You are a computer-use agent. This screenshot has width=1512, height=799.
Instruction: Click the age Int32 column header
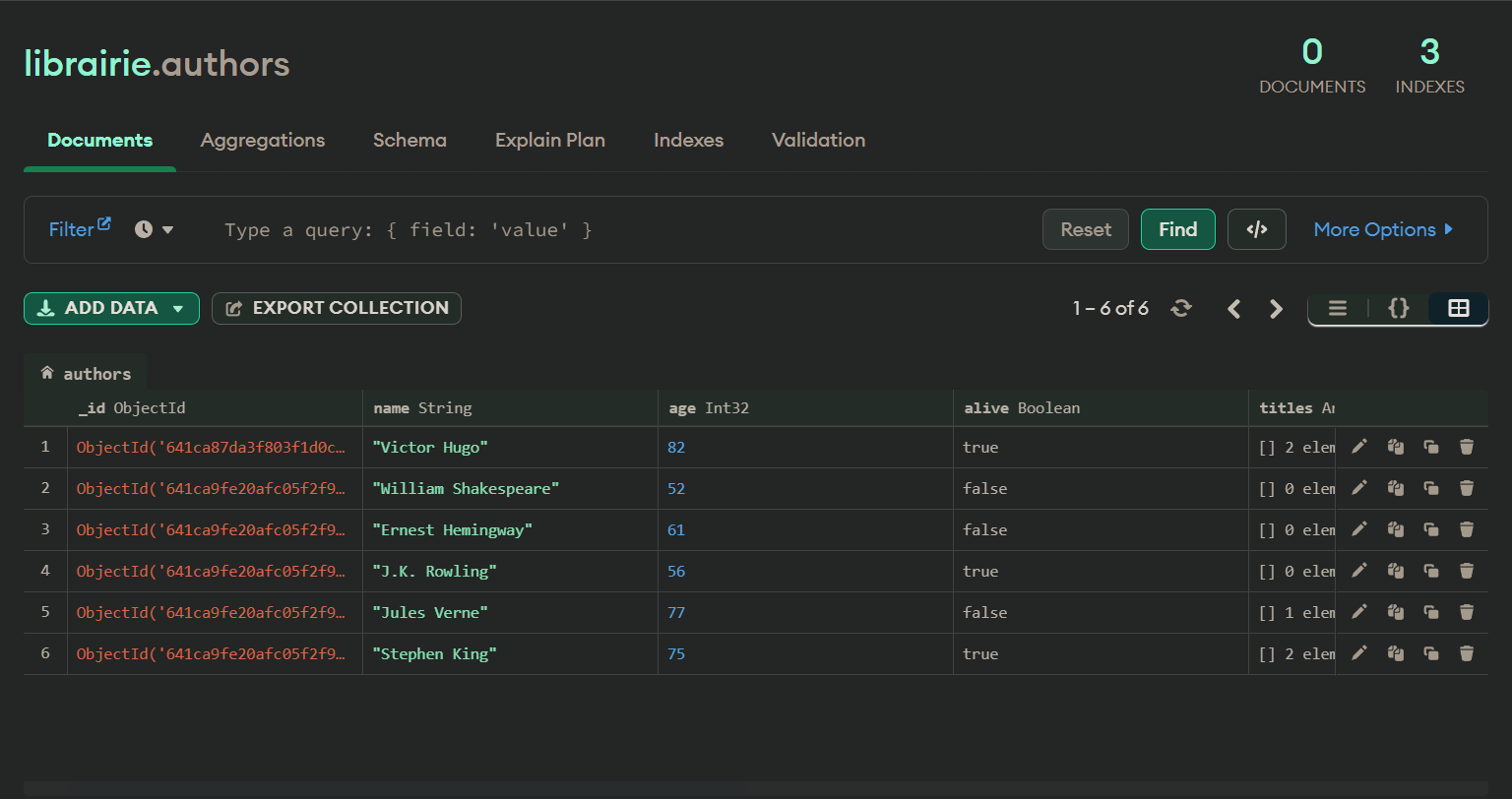click(805, 407)
